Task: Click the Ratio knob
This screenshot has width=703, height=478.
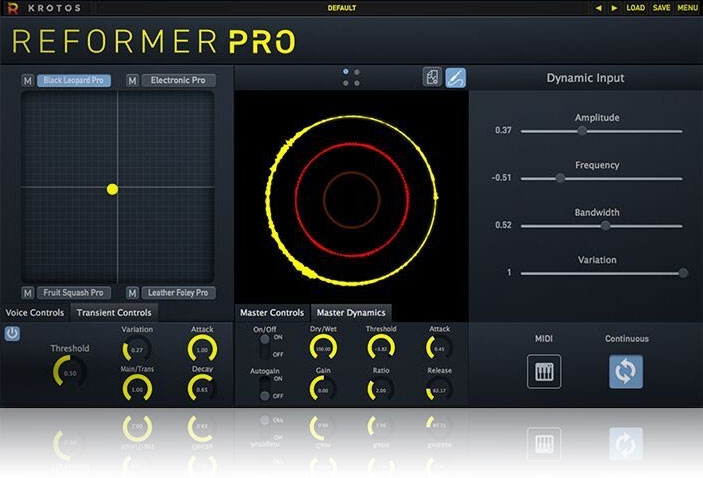Action: point(381,390)
